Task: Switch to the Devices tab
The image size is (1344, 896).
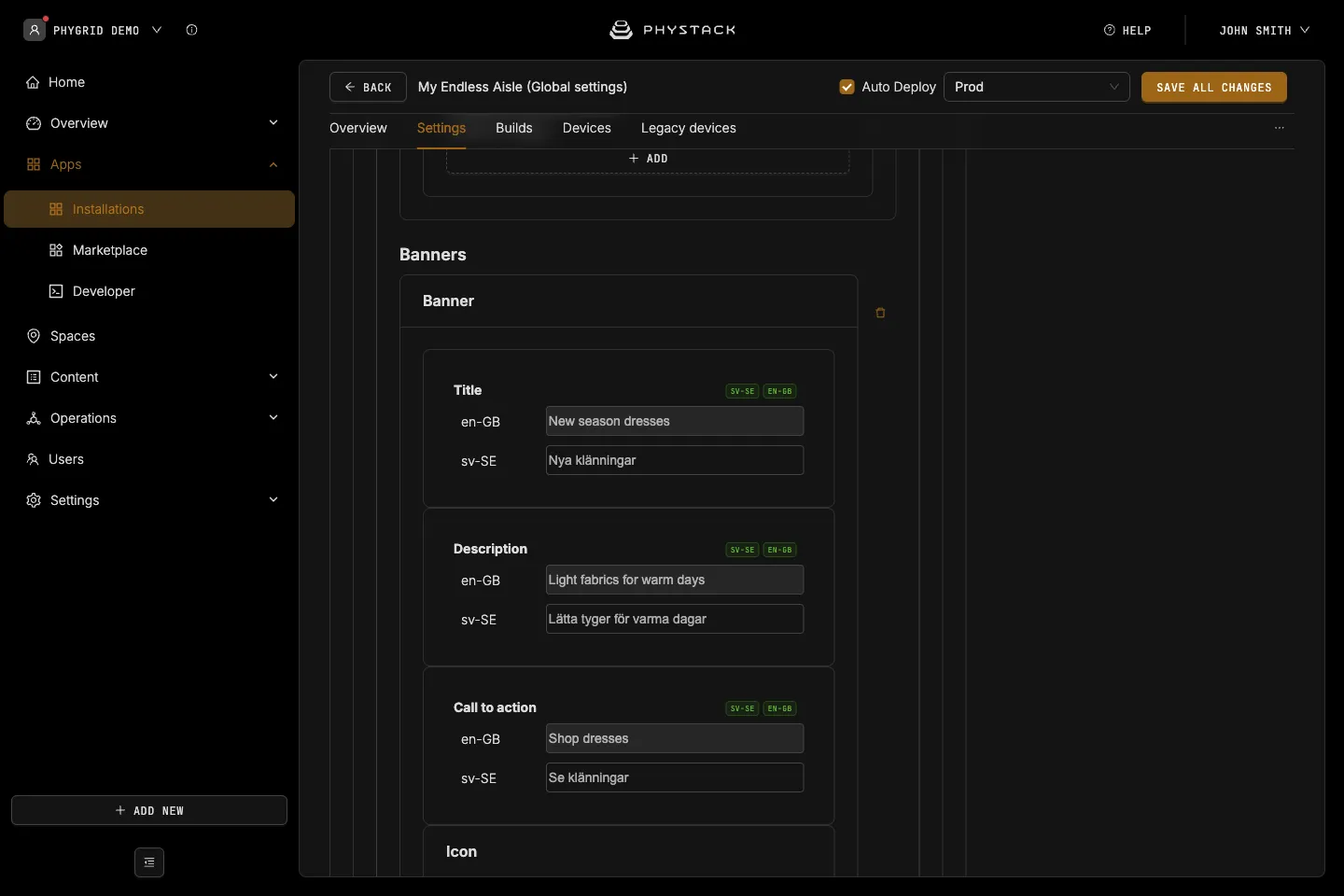Action: tap(587, 128)
